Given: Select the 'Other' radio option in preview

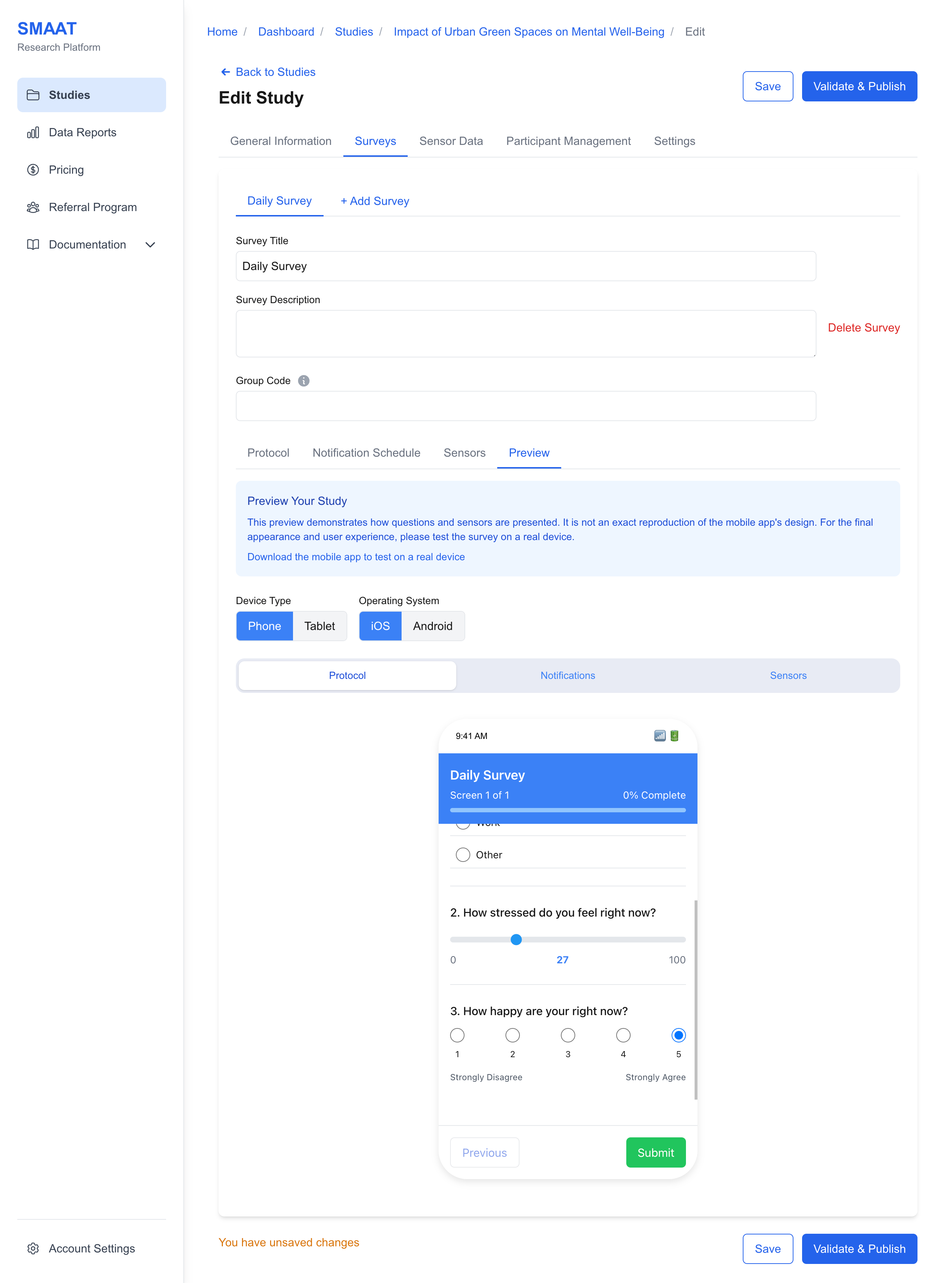Looking at the screenshot, I should pos(463,855).
